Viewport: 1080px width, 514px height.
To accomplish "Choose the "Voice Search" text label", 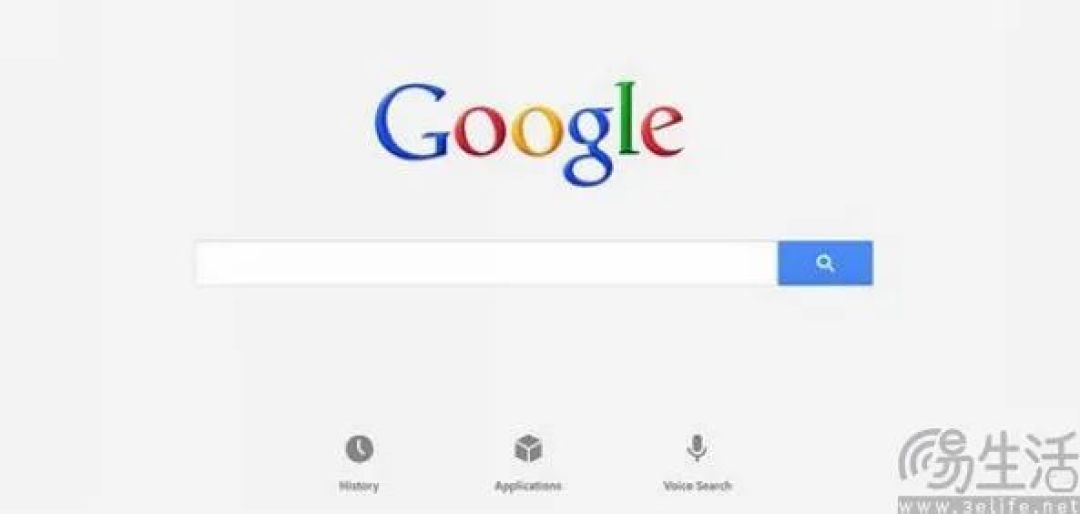I will tap(697, 486).
